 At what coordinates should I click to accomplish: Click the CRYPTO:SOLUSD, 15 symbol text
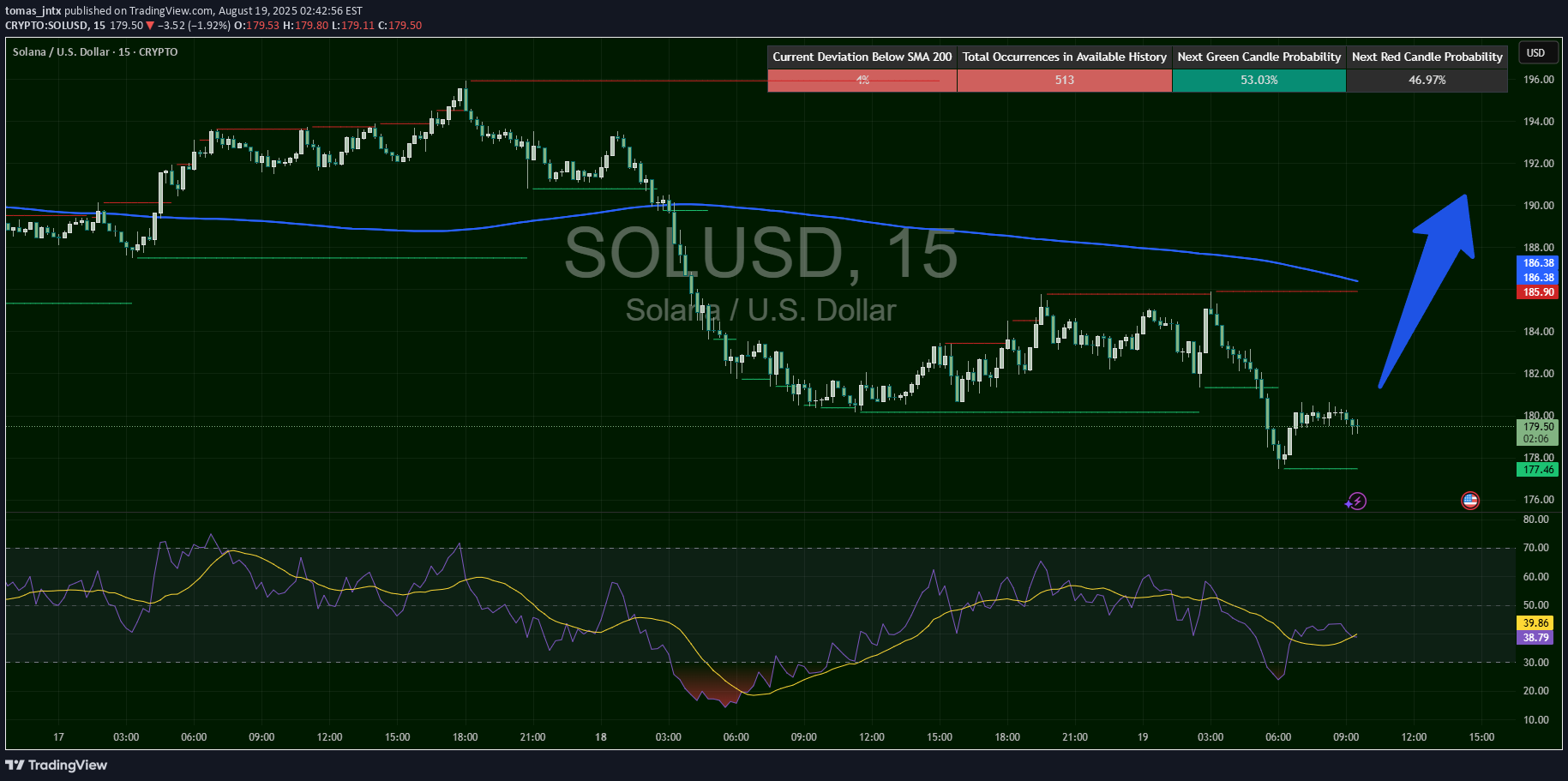[55, 26]
